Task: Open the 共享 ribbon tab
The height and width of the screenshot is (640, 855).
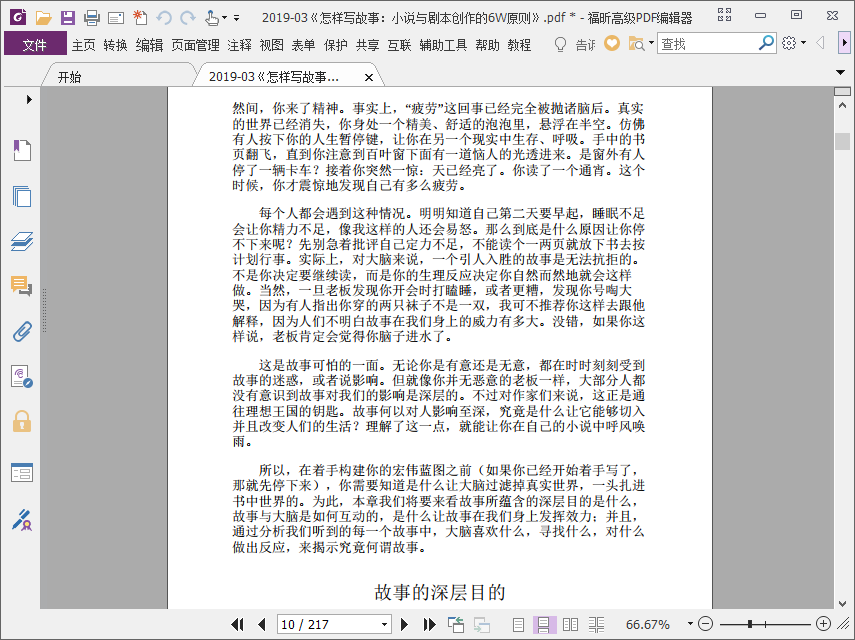Action: (x=368, y=45)
